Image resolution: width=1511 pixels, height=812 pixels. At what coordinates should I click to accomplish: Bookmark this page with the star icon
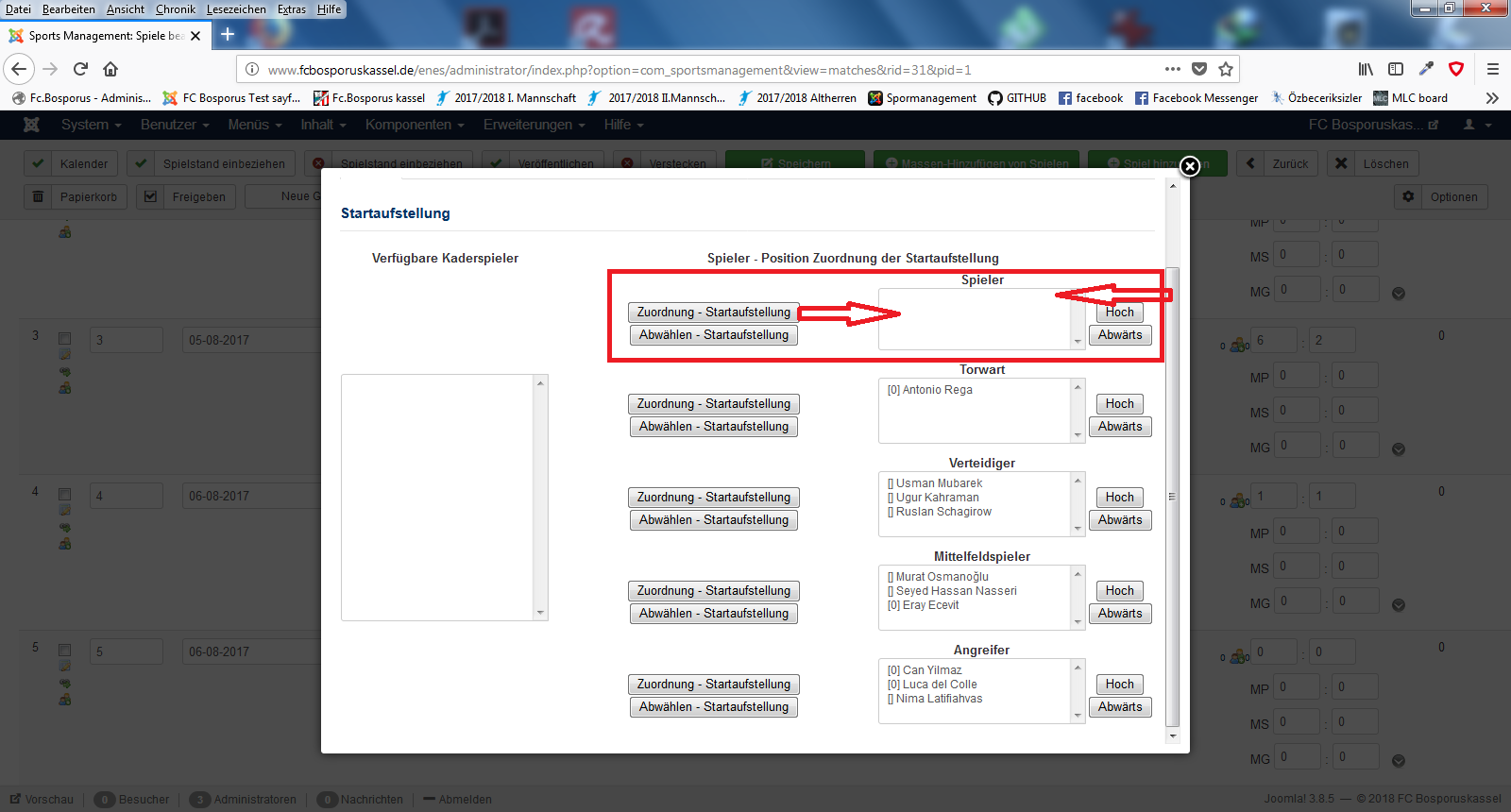pos(1226,69)
